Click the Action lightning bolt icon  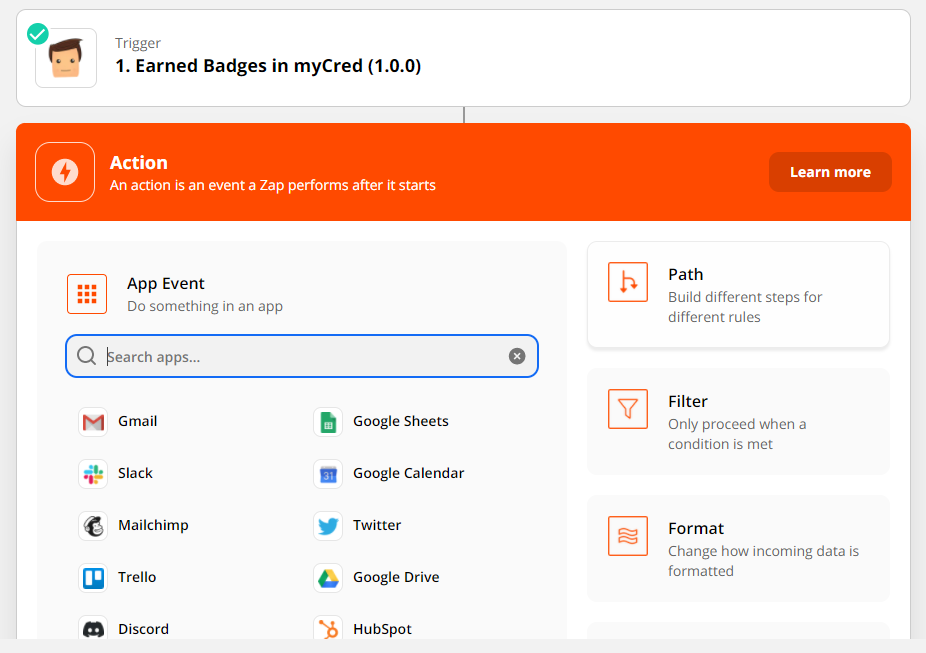[x=65, y=172]
